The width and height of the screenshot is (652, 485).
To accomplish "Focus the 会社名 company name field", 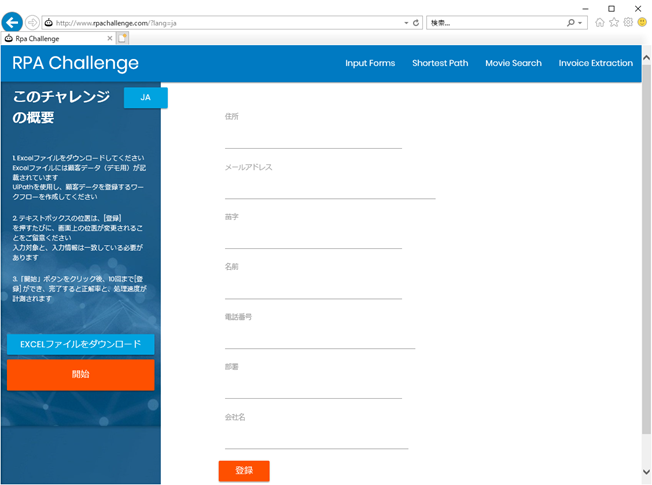I will (316, 439).
